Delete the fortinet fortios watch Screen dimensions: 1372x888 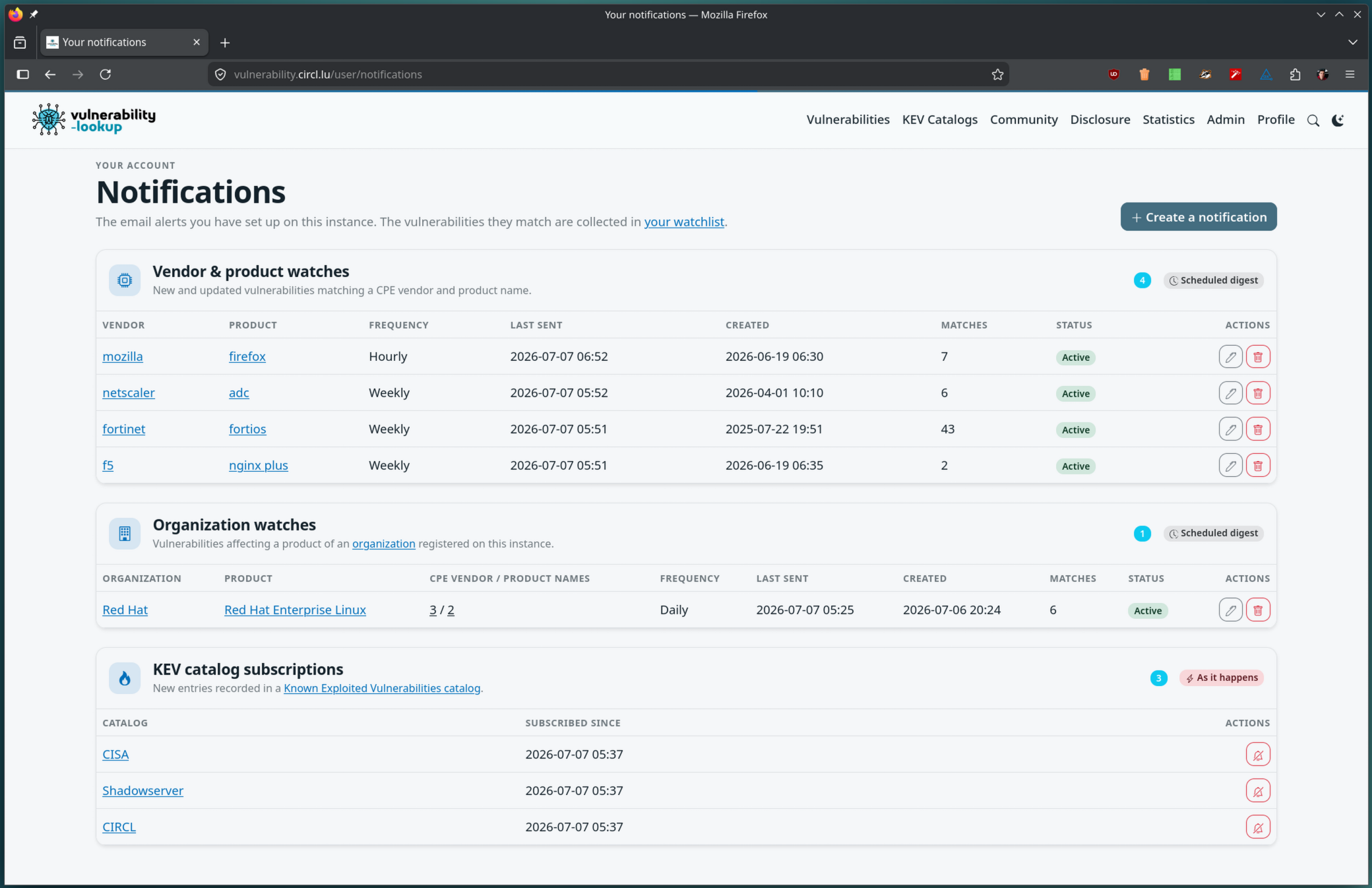[x=1258, y=429]
